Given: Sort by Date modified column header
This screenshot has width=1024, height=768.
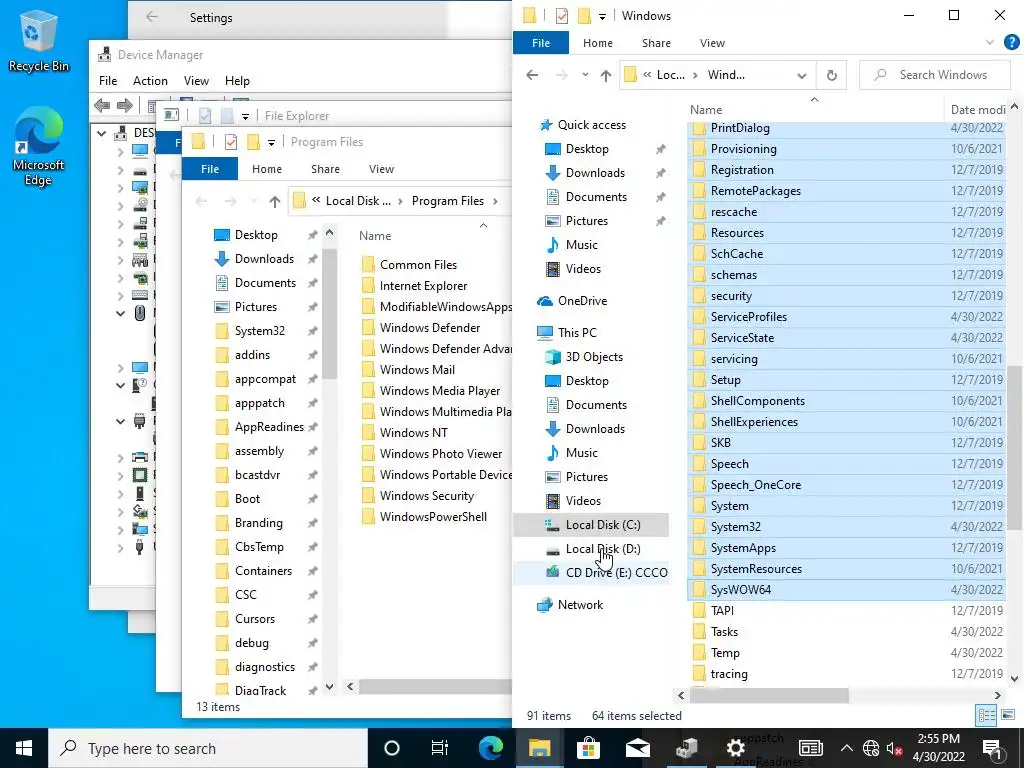Looking at the screenshot, I should pyautogui.click(x=976, y=110).
